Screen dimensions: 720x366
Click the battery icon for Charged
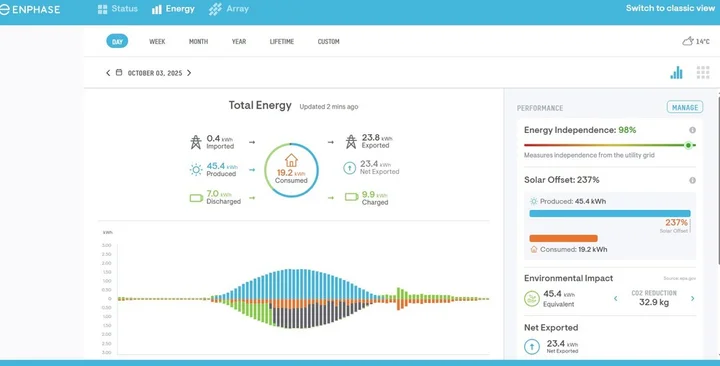(x=352, y=197)
